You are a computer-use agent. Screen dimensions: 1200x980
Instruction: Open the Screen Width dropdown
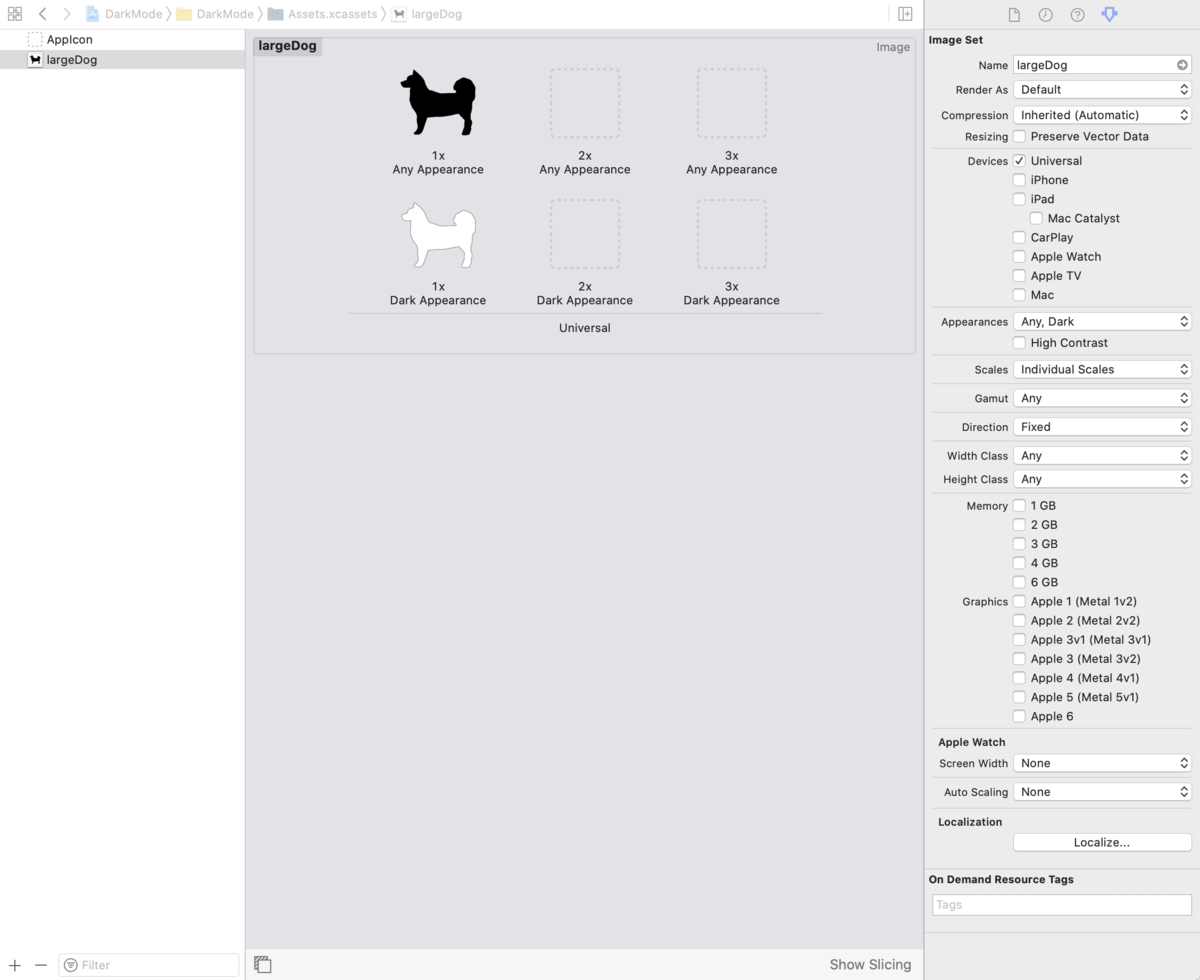(1102, 763)
